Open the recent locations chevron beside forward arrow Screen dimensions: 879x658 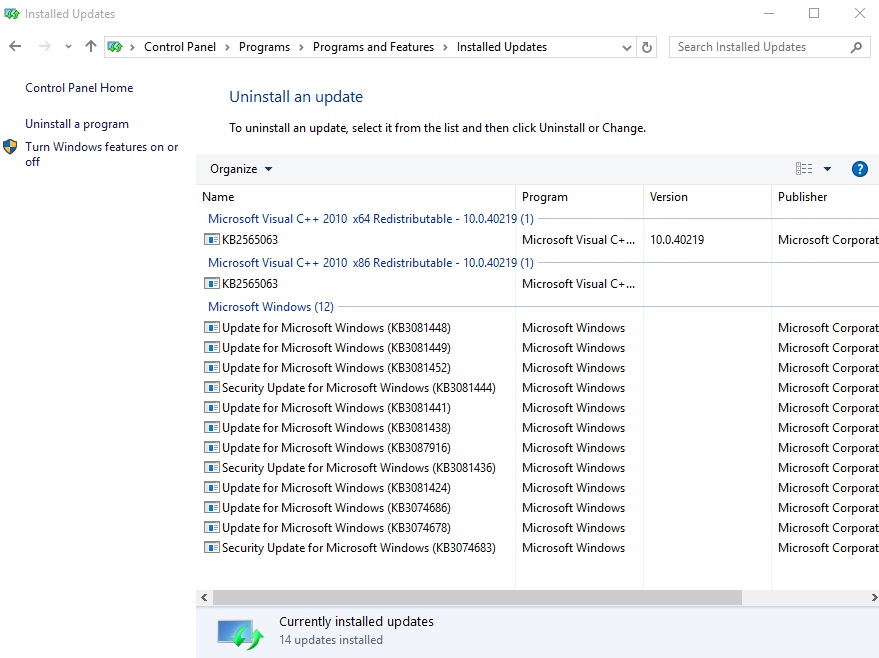pos(67,46)
